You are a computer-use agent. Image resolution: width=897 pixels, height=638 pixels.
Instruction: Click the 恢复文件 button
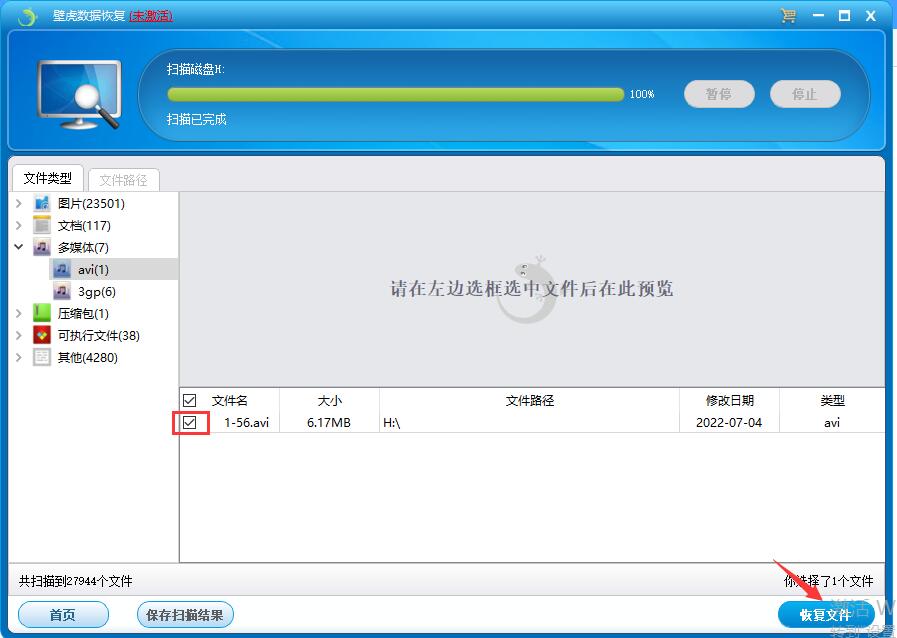click(x=825, y=614)
